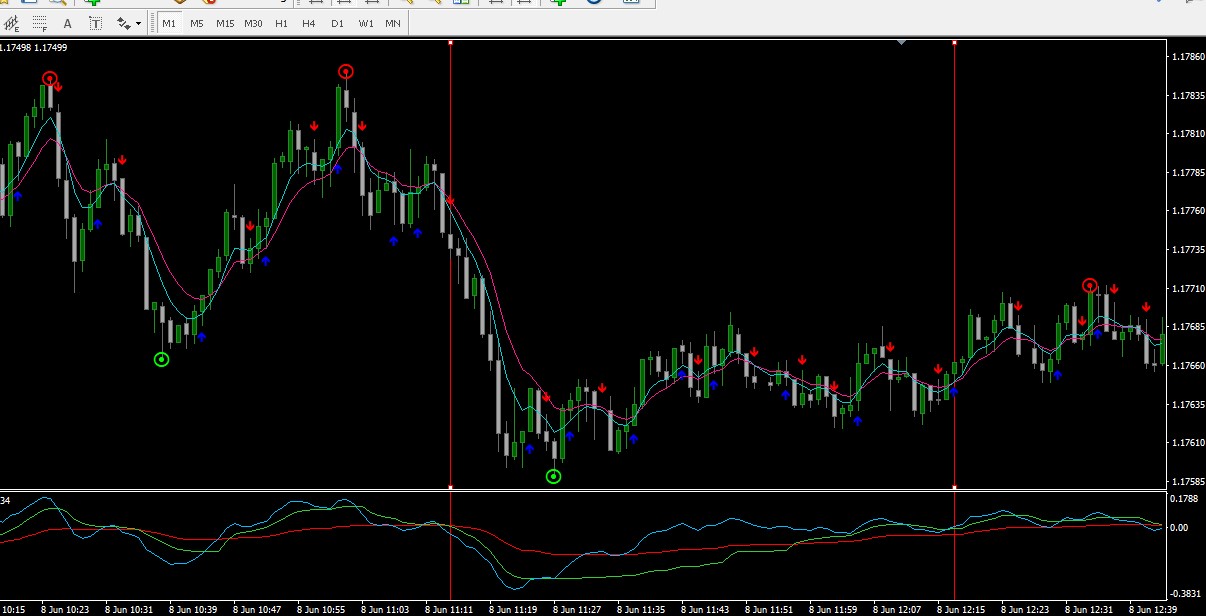Select the vertical line at 11:11
Screen dimensions: 1206x616
point(450,265)
